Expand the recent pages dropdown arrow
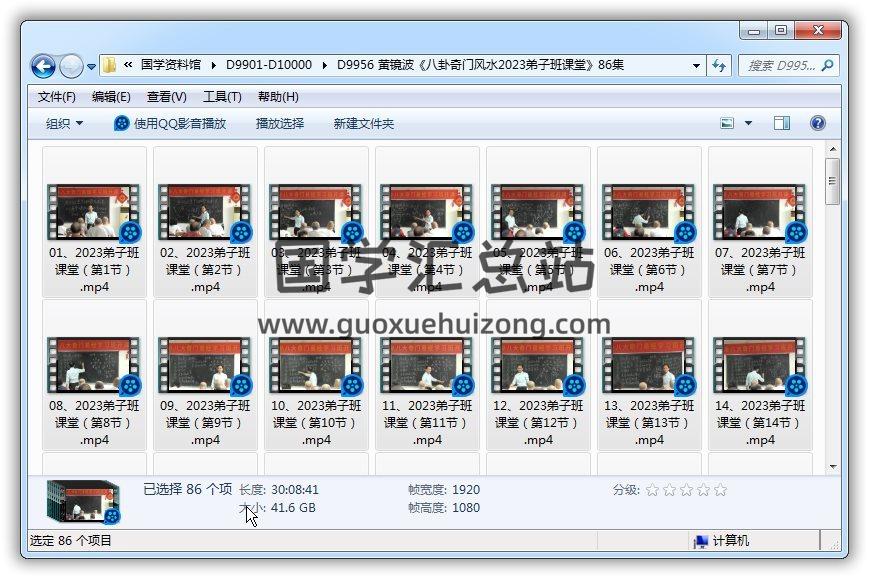 [92, 67]
